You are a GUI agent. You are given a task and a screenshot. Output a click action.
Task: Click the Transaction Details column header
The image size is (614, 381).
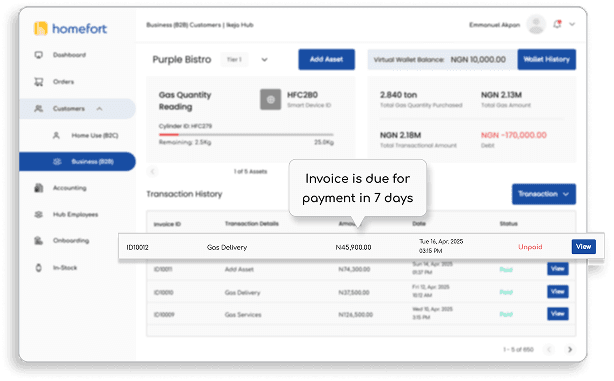pos(252,224)
